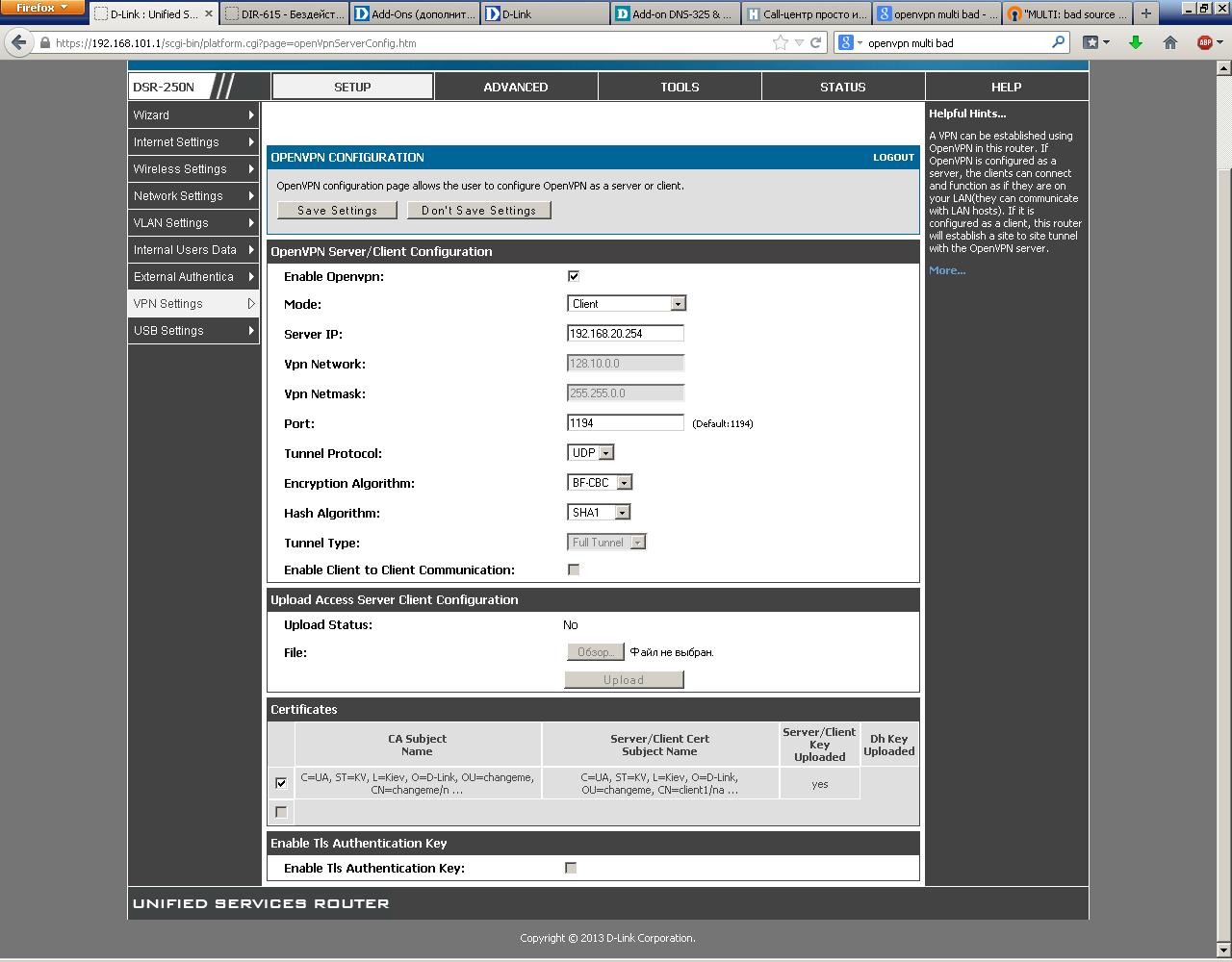The width and height of the screenshot is (1232, 962).
Task: Switch to the fourth tab titled D-Link
Action: 546,14
